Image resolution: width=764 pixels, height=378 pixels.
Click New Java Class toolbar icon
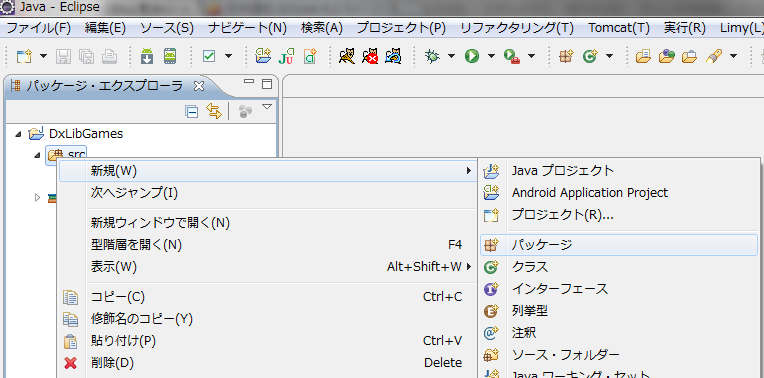(x=590, y=57)
